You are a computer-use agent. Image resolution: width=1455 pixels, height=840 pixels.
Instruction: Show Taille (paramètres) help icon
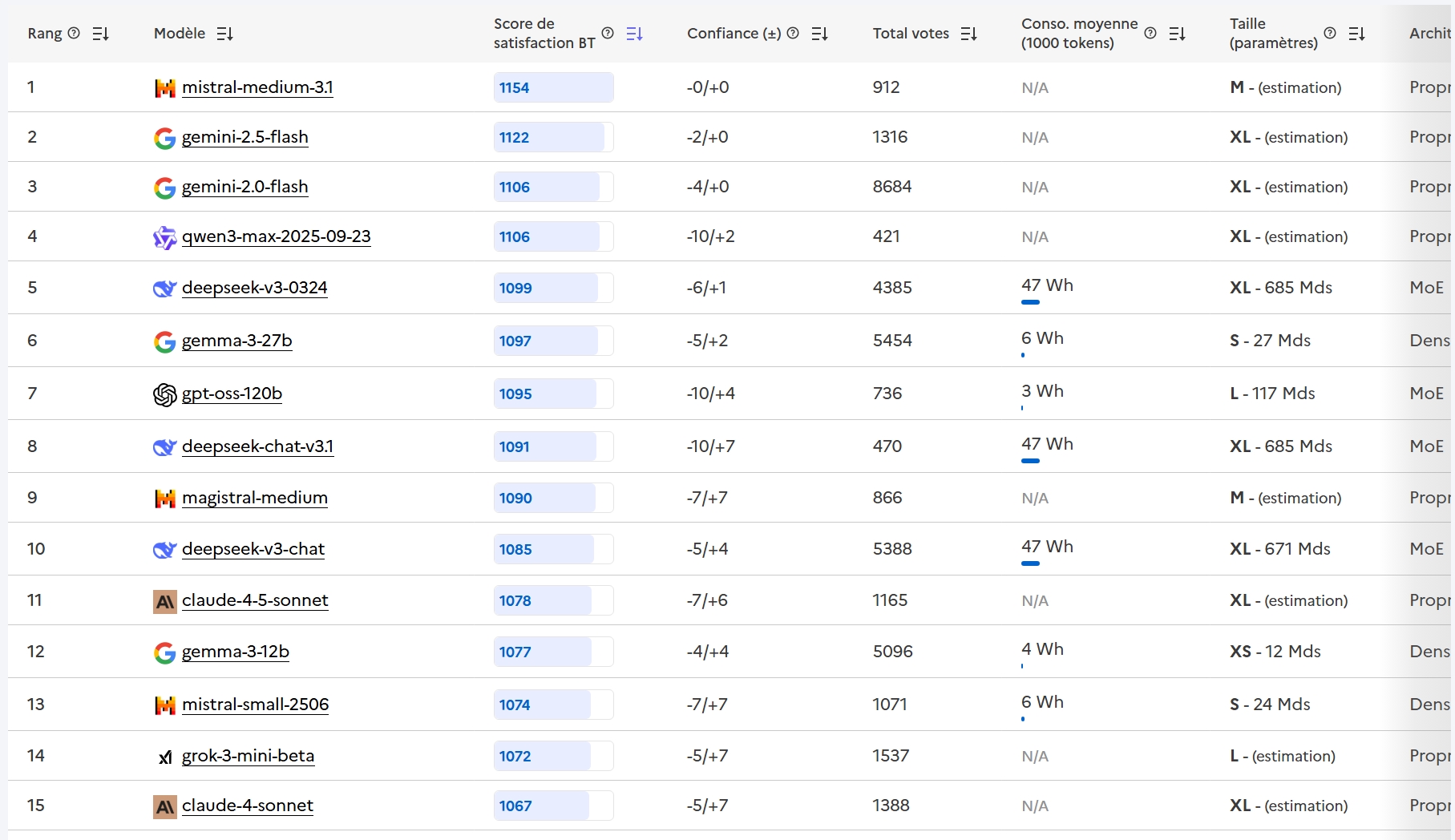coord(1330,33)
